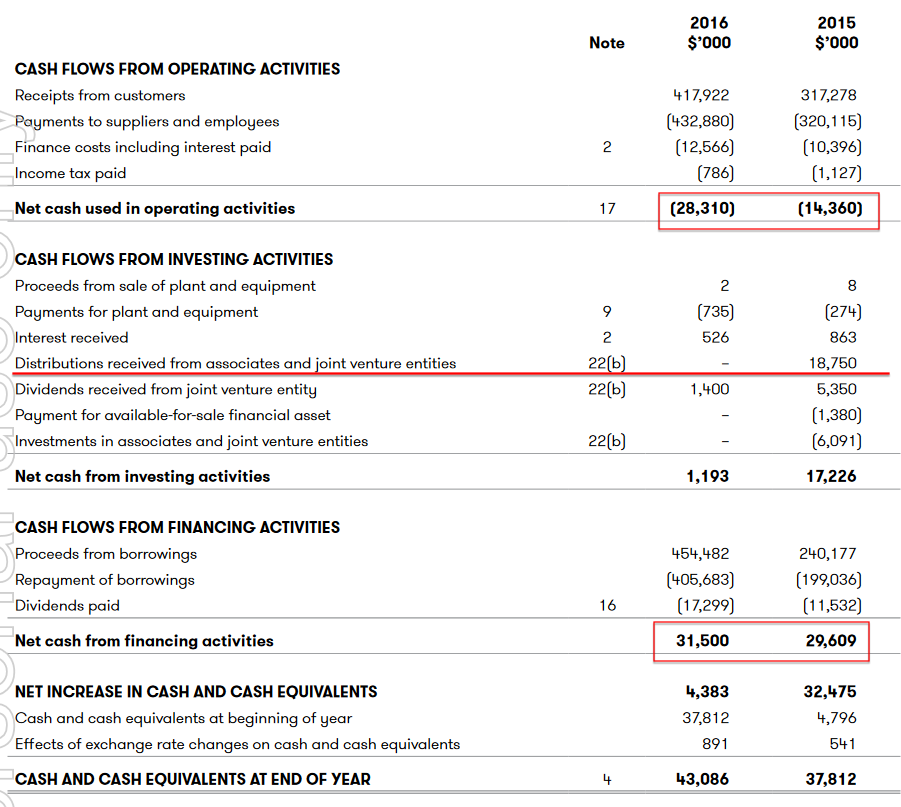
Task: Select highlighted 2016 financing total 31,500
Action: [702, 641]
